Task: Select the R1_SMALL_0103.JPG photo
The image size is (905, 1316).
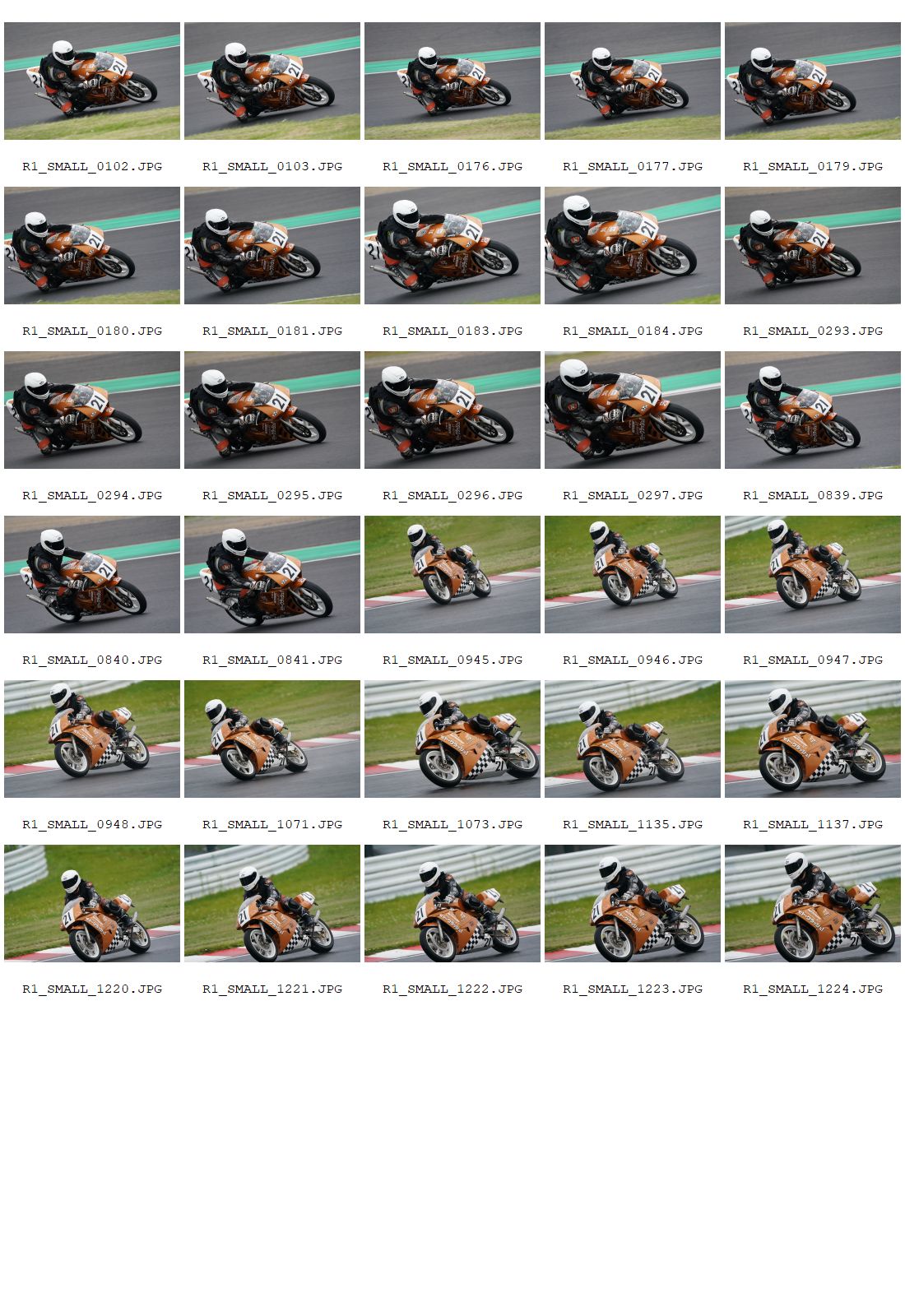Action: coord(272,81)
